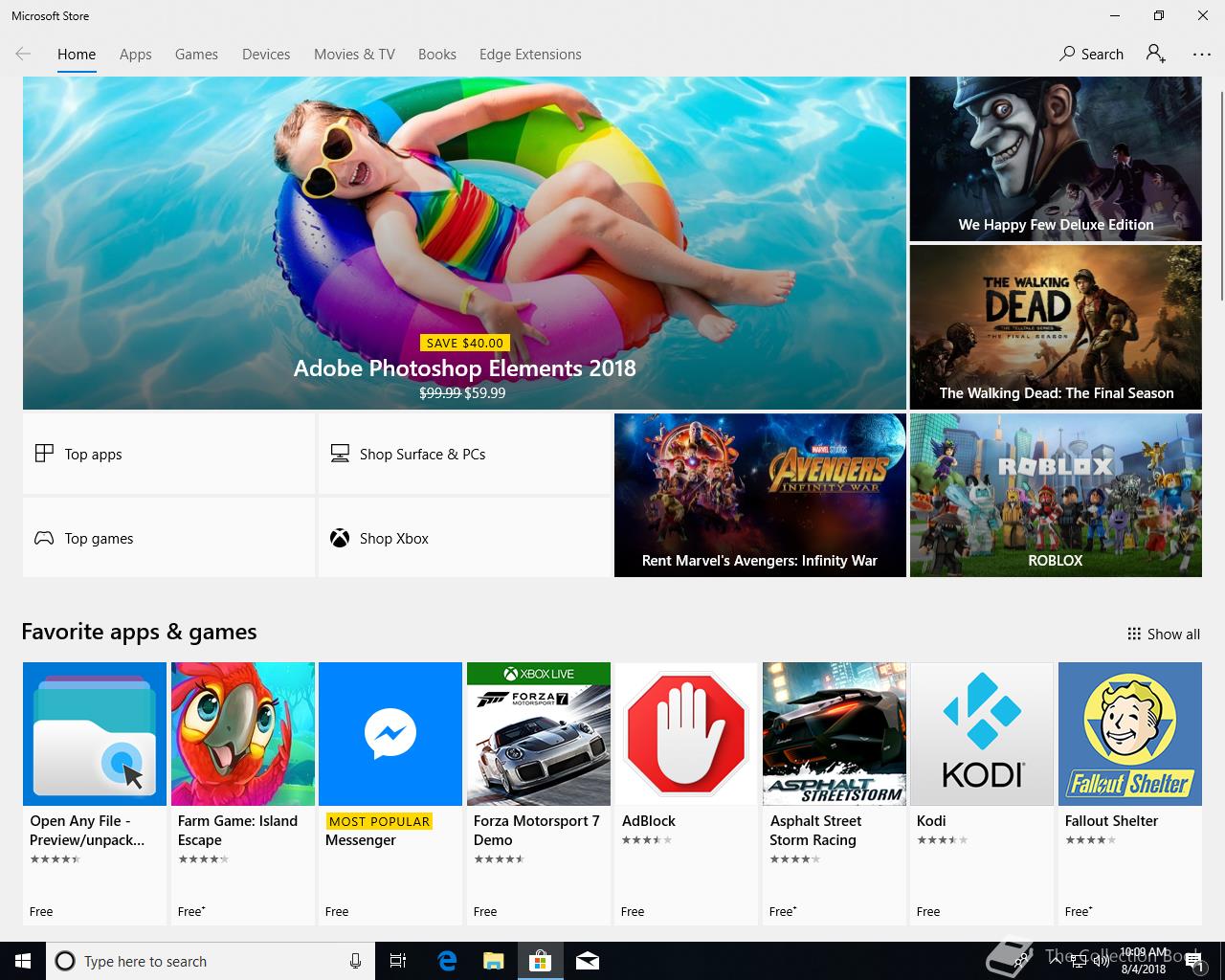Click the Task View taskbar icon
This screenshot has width=1225, height=980.
click(x=398, y=961)
